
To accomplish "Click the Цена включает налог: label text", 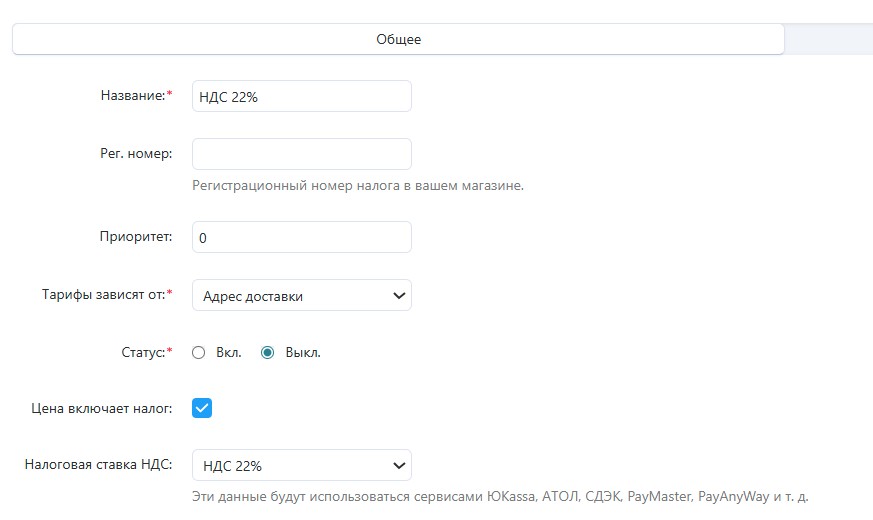I will [102, 407].
